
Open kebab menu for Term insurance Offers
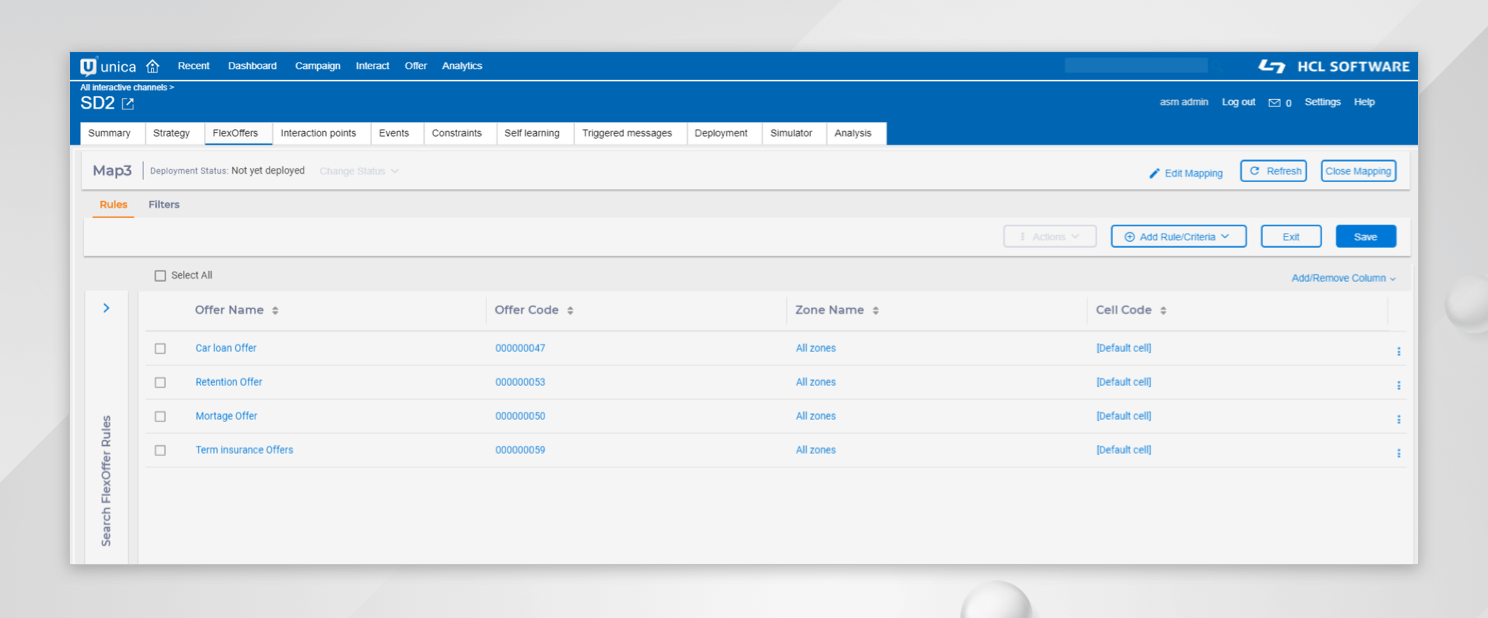1398,453
